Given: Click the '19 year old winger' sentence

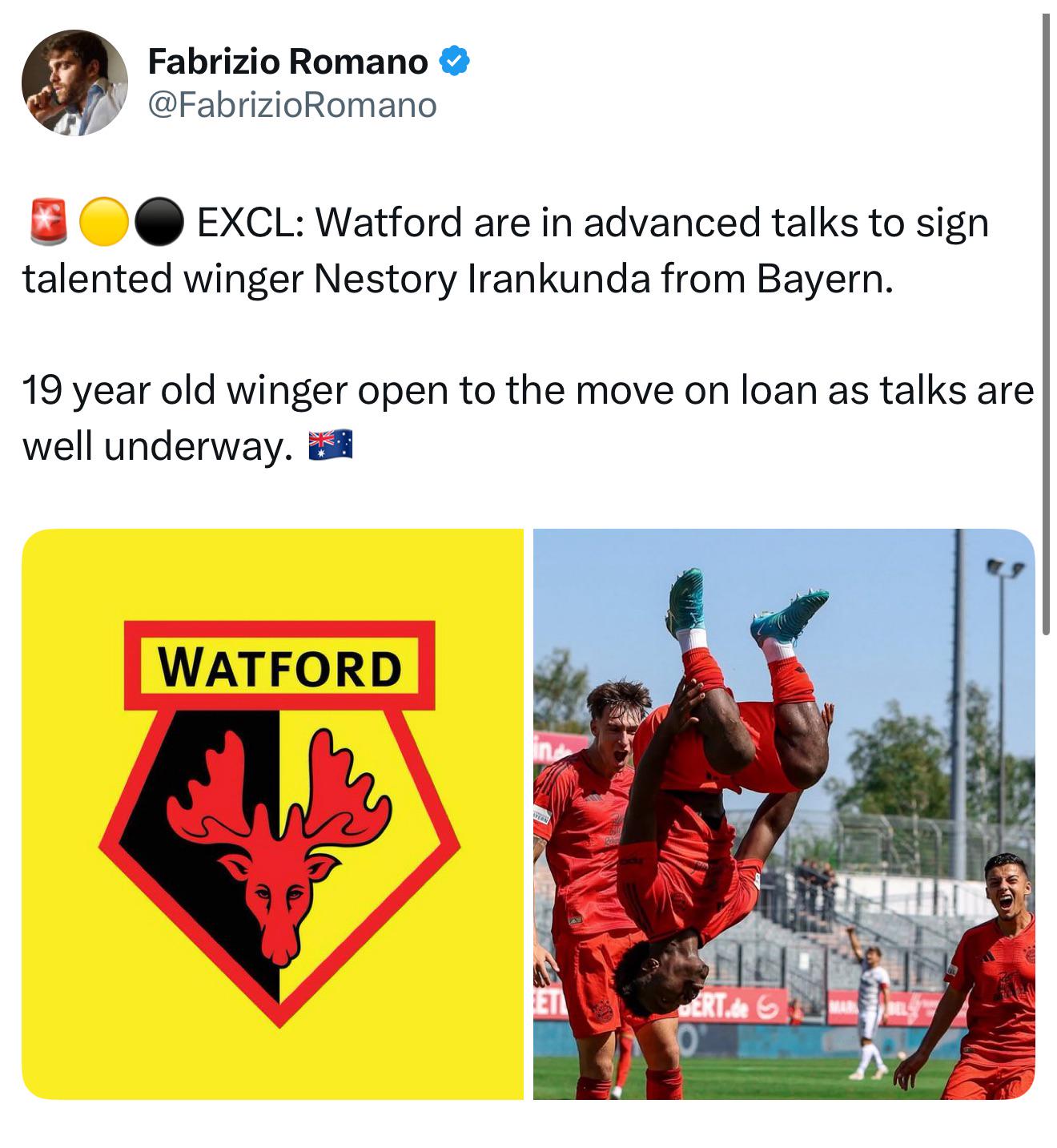Looking at the screenshot, I should pyautogui.click(x=528, y=418).
